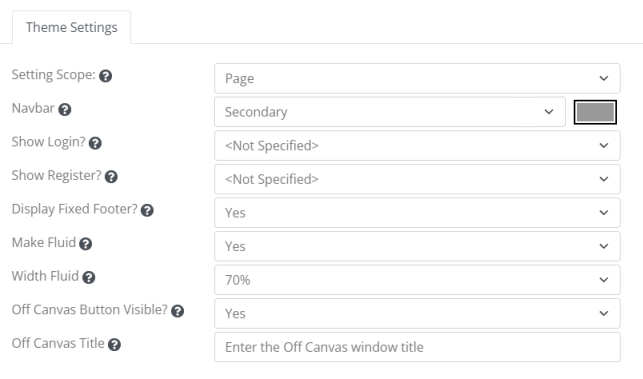Open the Display Fixed Footer? dropdown
Screen dimensions: 643x379
[x=417, y=212]
